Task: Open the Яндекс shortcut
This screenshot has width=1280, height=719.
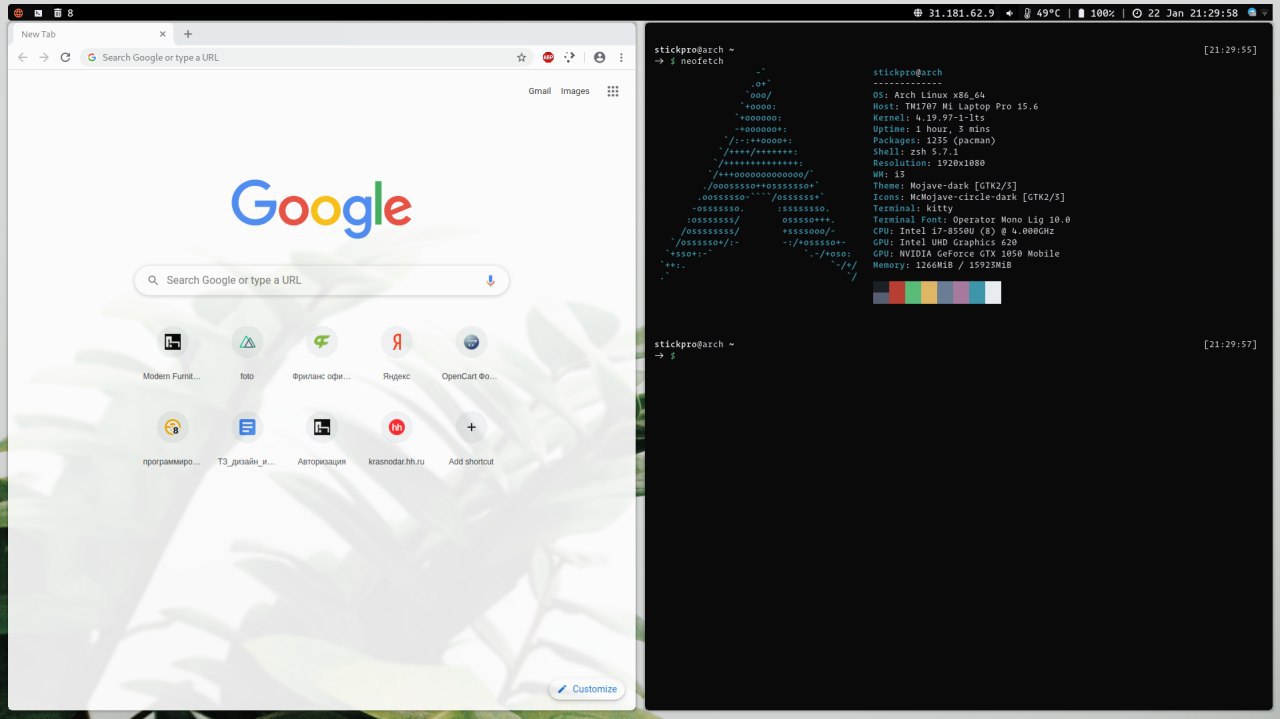Action: pos(397,353)
